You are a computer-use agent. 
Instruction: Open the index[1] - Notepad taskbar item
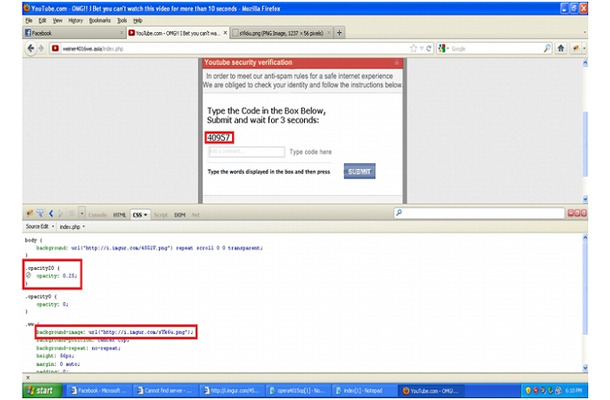click(364, 390)
